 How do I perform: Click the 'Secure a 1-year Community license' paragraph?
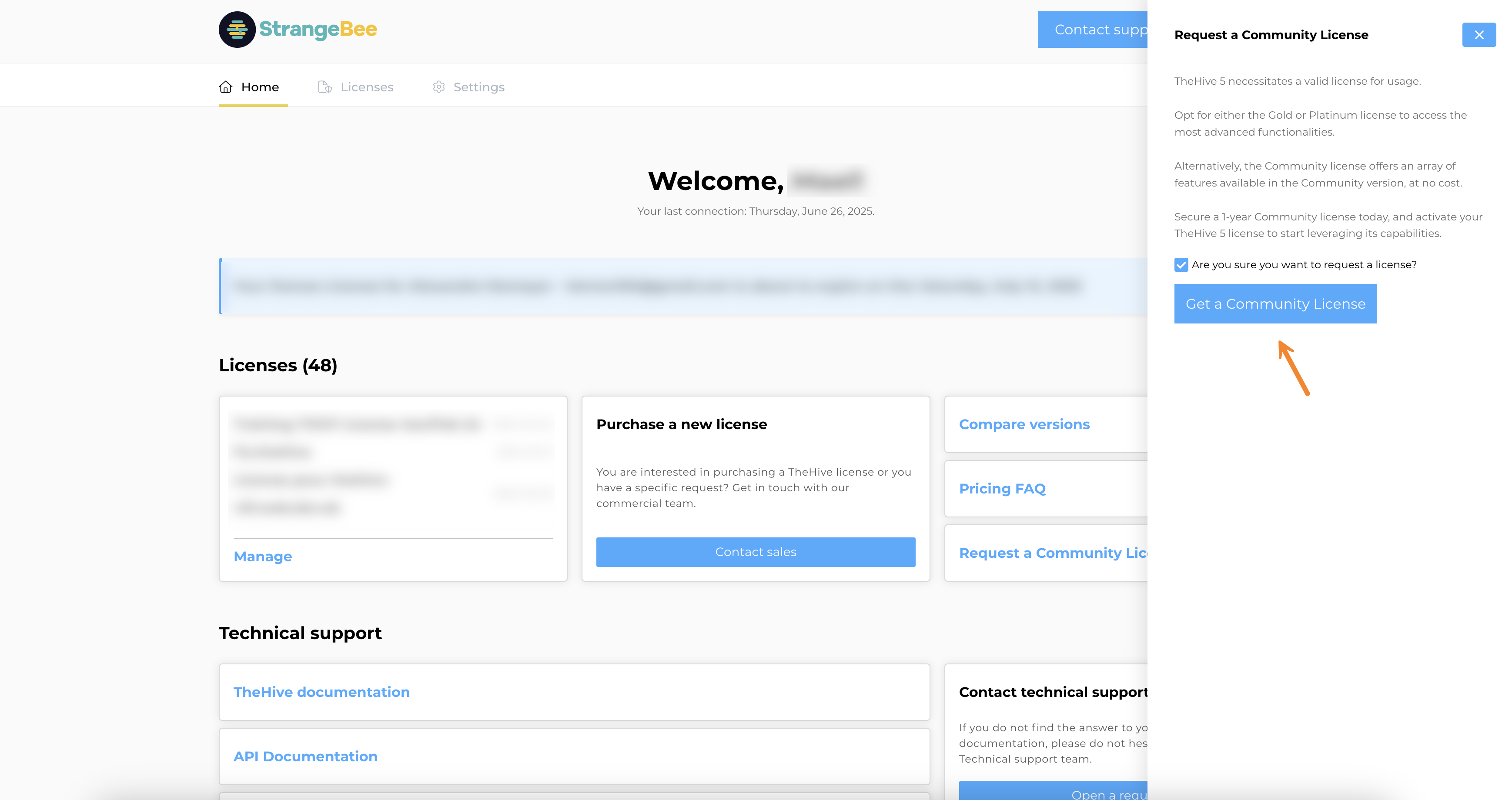point(1328,225)
